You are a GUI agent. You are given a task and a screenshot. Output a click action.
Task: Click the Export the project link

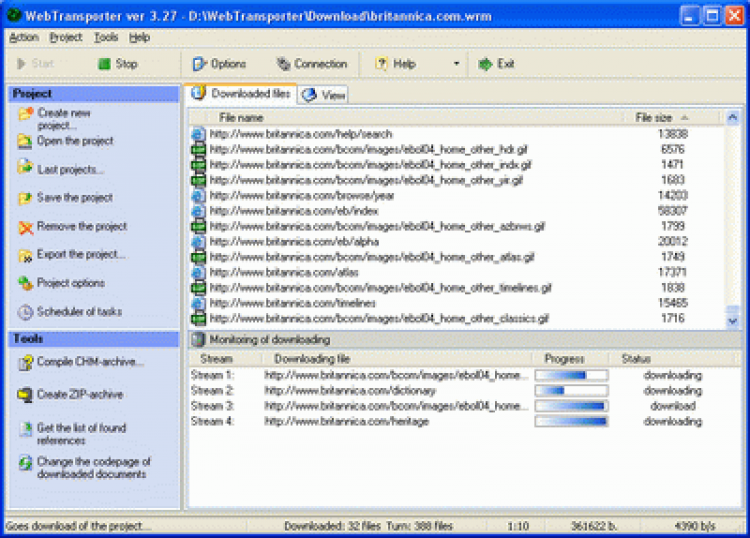point(81,254)
